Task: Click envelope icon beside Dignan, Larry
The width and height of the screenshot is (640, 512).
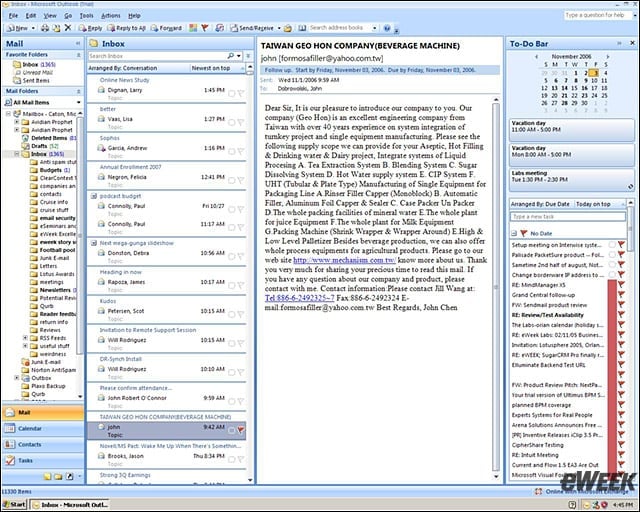Action: tap(101, 90)
